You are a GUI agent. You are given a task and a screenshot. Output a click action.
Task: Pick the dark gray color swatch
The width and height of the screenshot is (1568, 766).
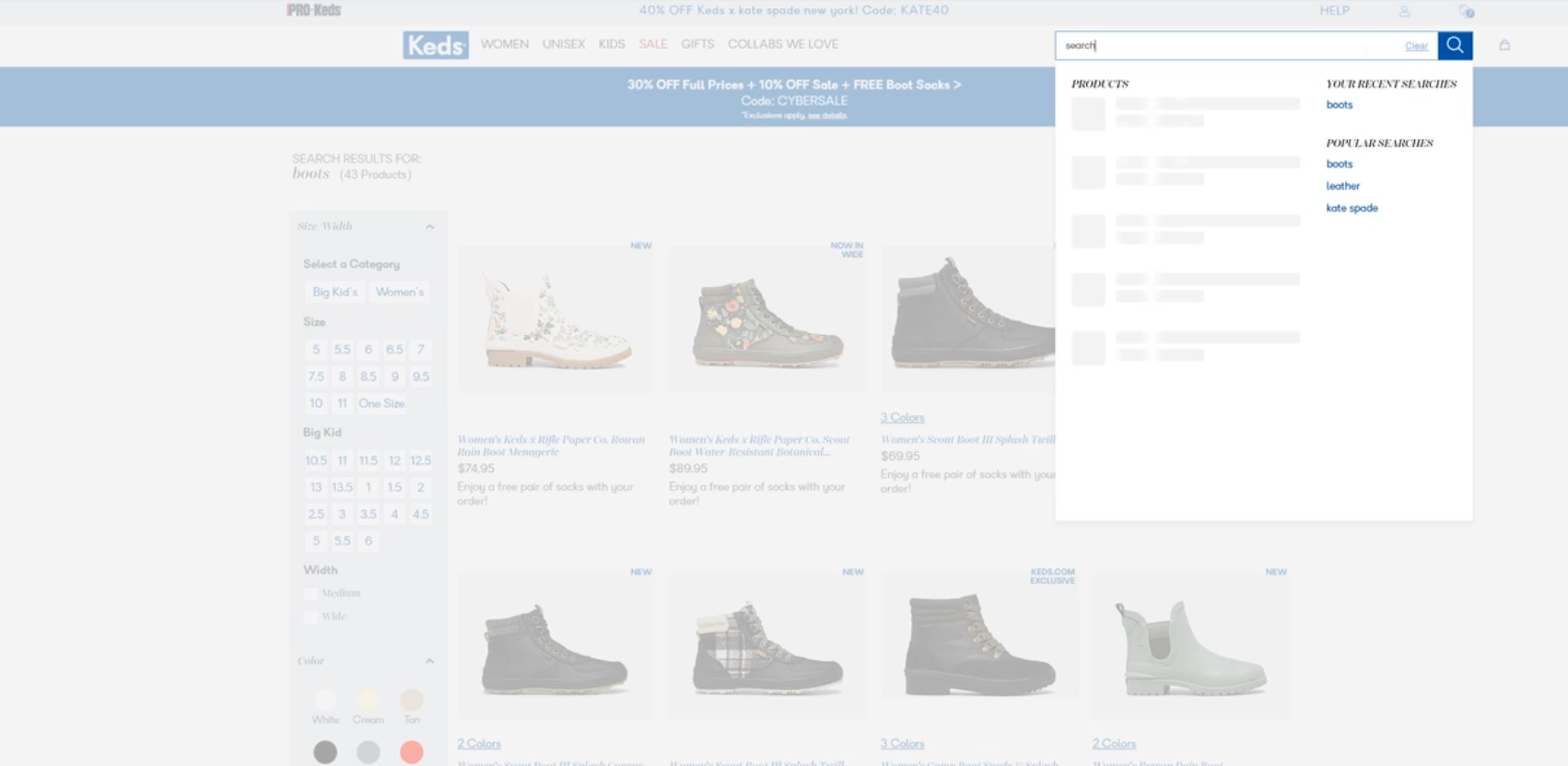point(325,752)
